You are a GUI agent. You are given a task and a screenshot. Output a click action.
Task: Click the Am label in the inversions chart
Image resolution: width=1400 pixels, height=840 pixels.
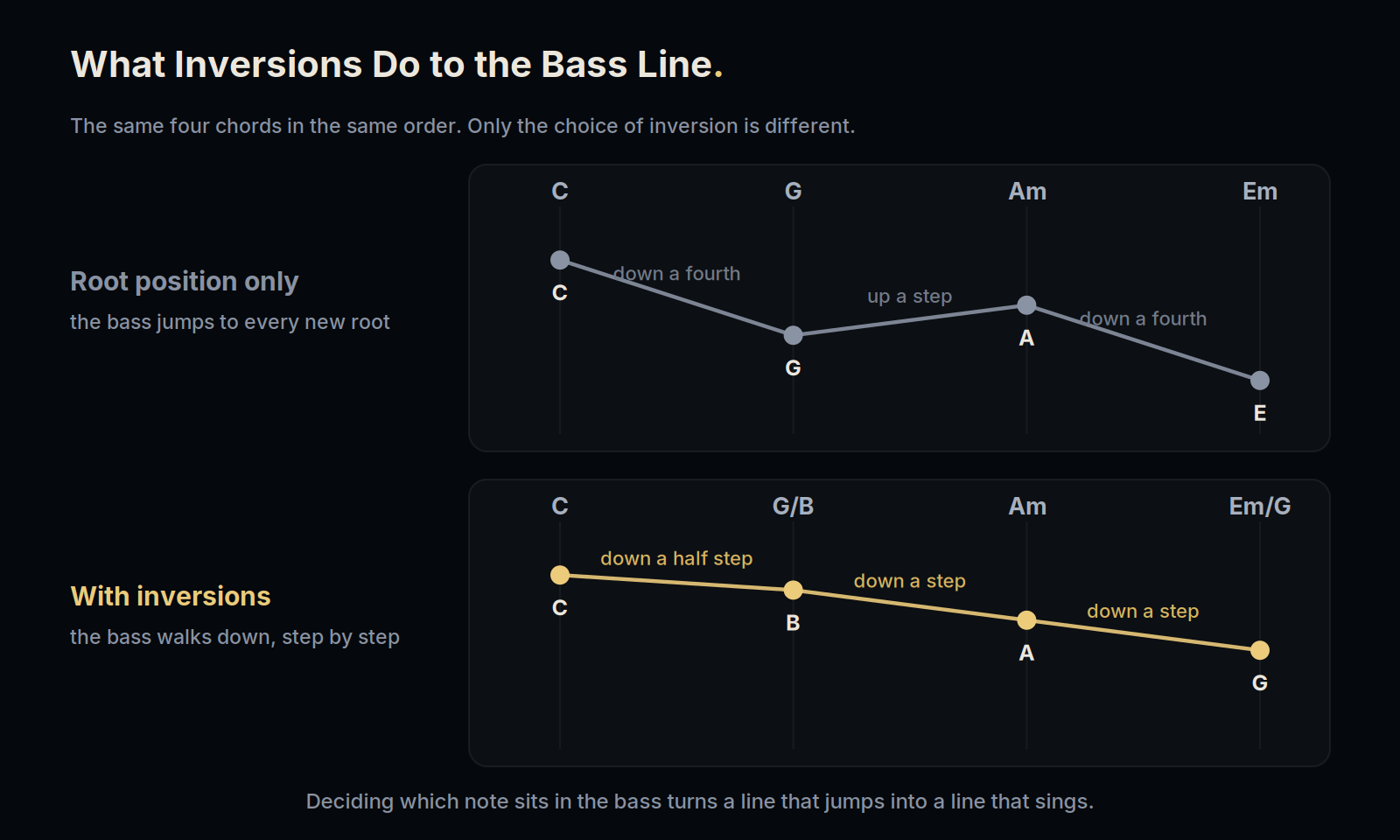1026,507
